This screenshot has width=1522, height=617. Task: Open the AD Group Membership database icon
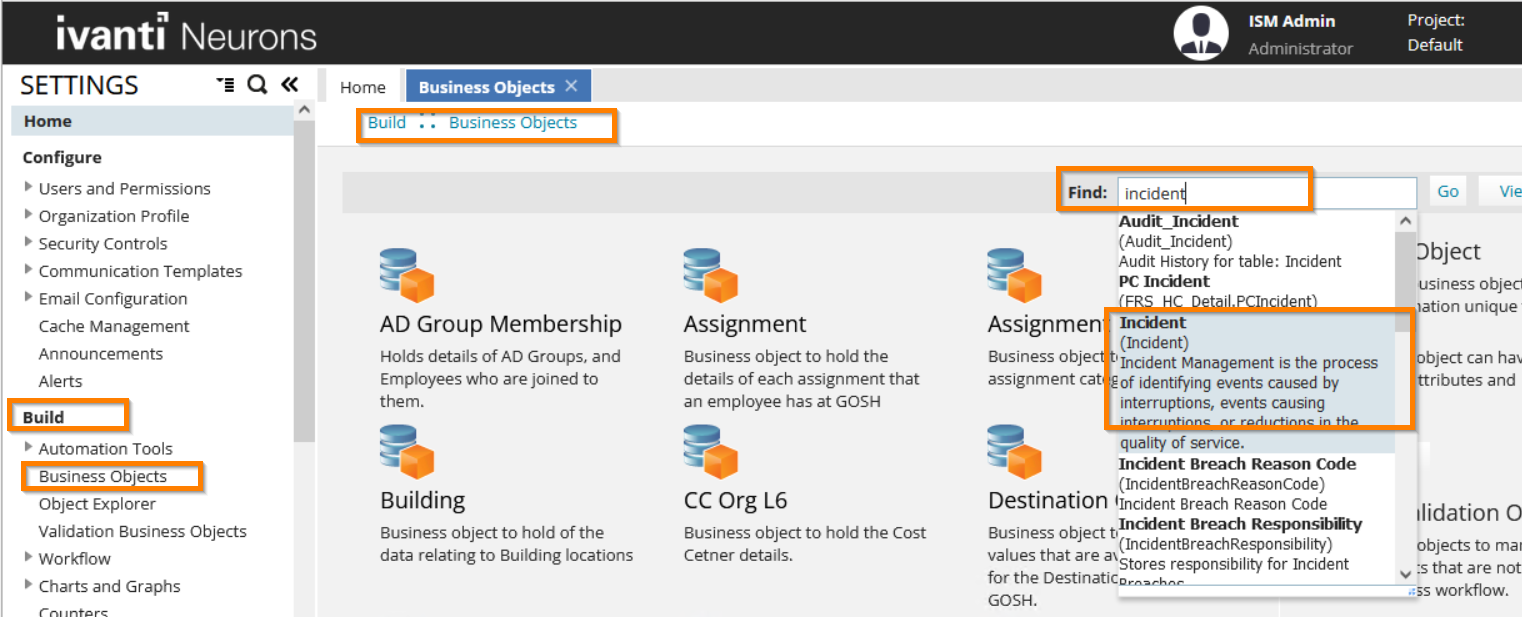[x=406, y=276]
